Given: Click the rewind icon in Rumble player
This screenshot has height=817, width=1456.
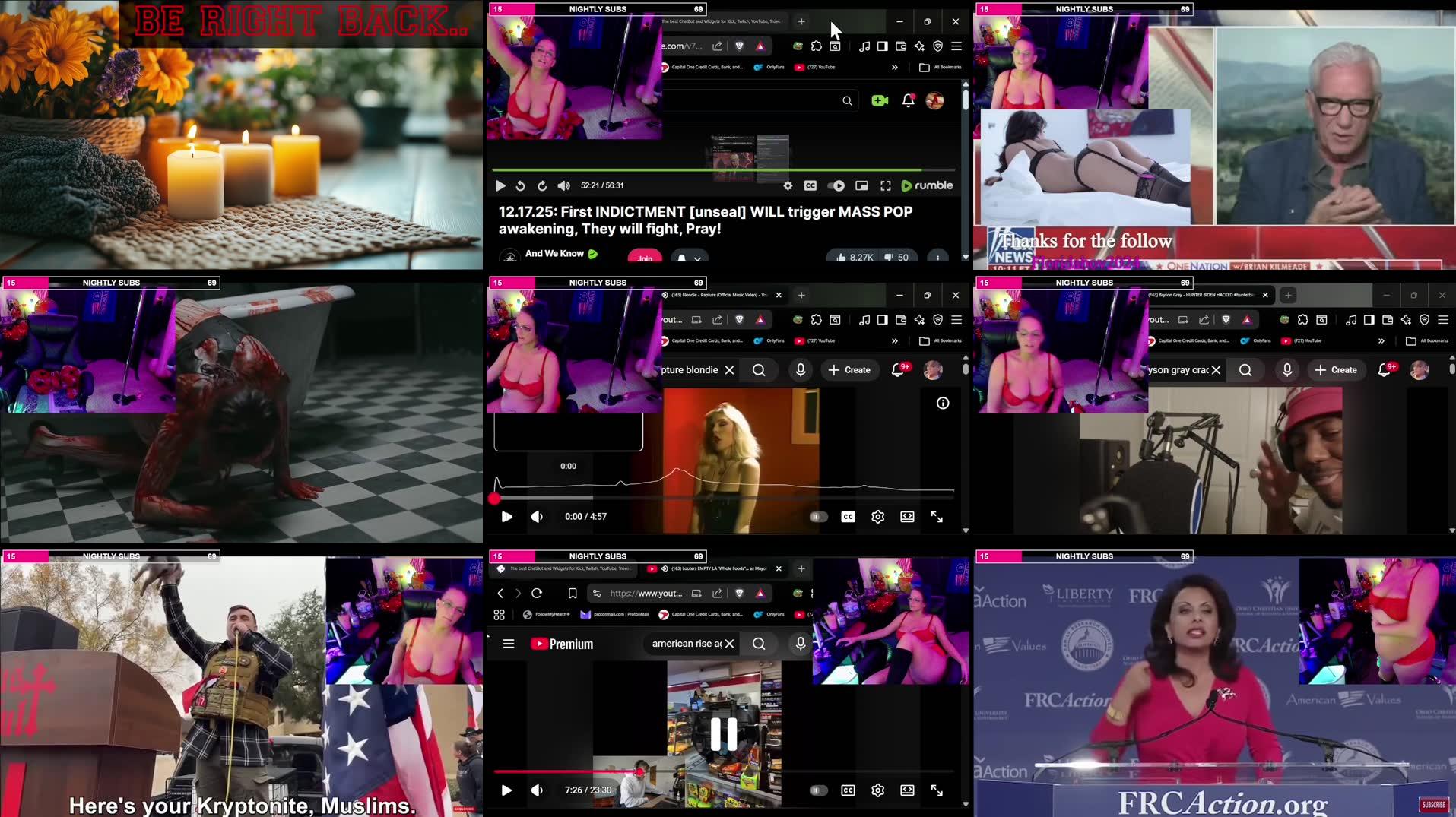Looking at the screenshot, I should coord(520,186).
